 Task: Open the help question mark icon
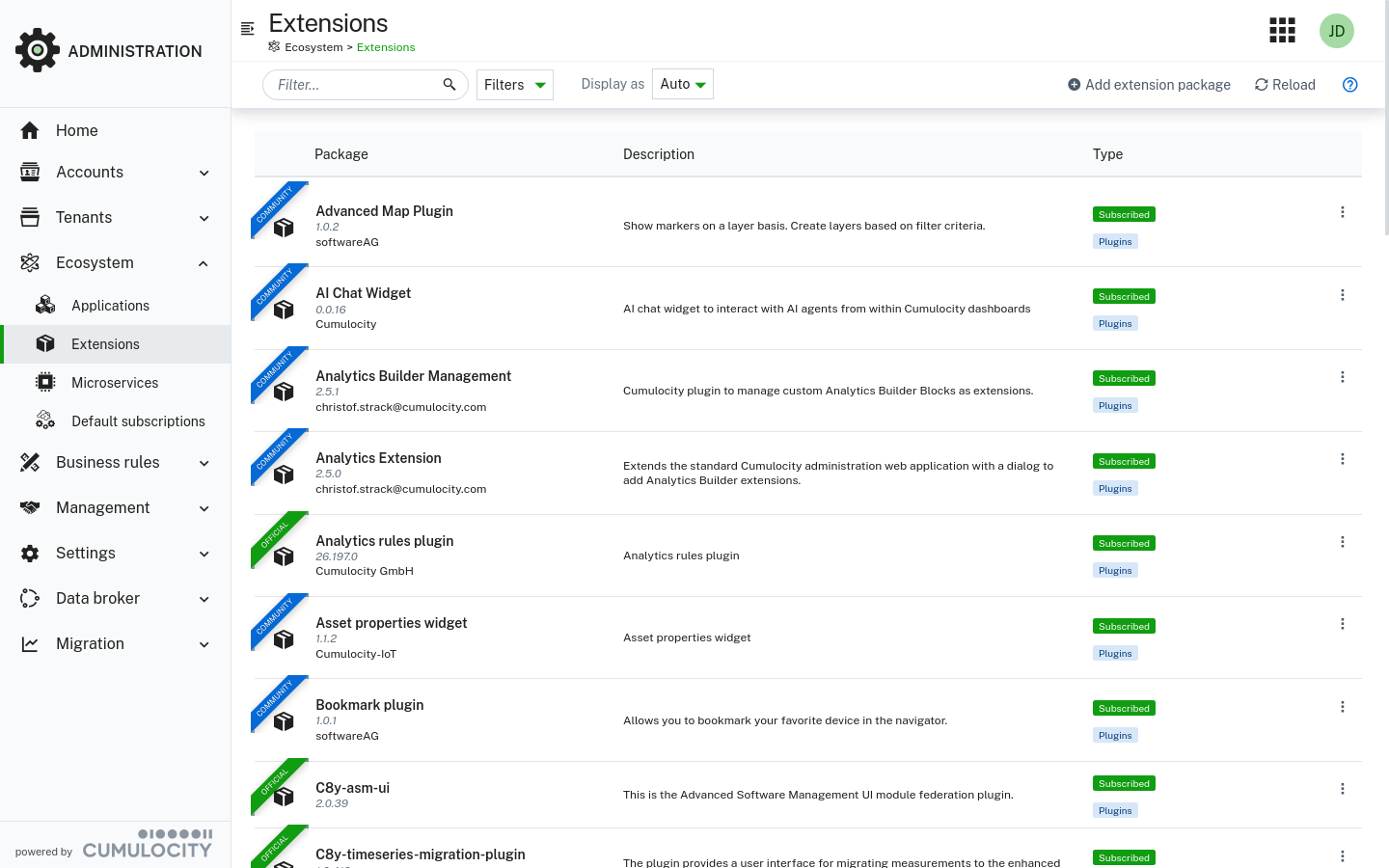1349,85
